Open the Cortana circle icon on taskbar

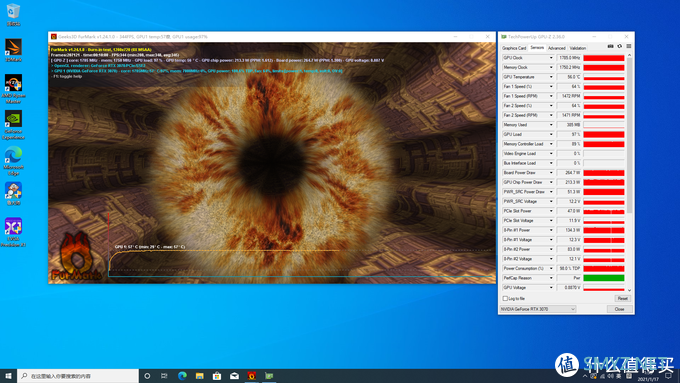tap(147, 376)
